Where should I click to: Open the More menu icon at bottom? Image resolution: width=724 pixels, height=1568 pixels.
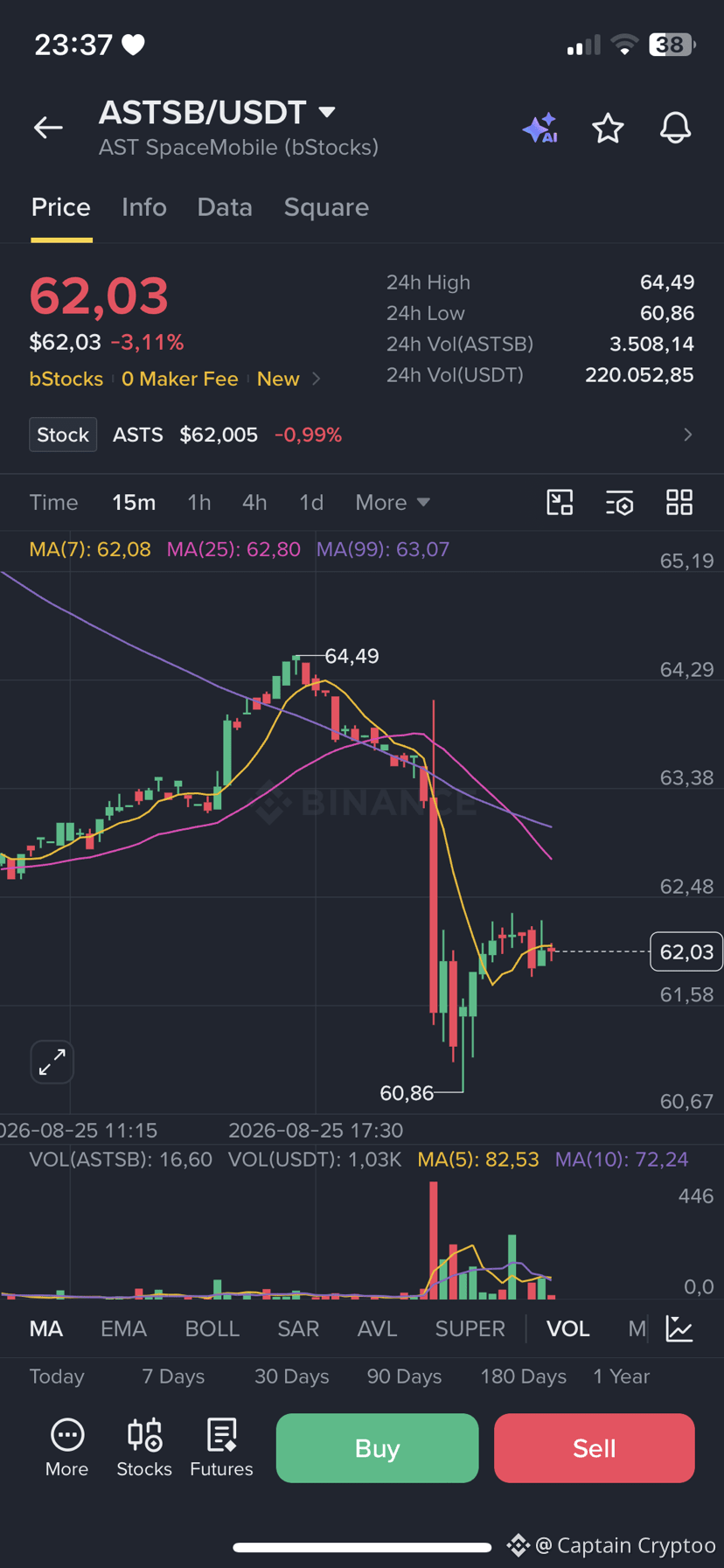(67, 1447)
